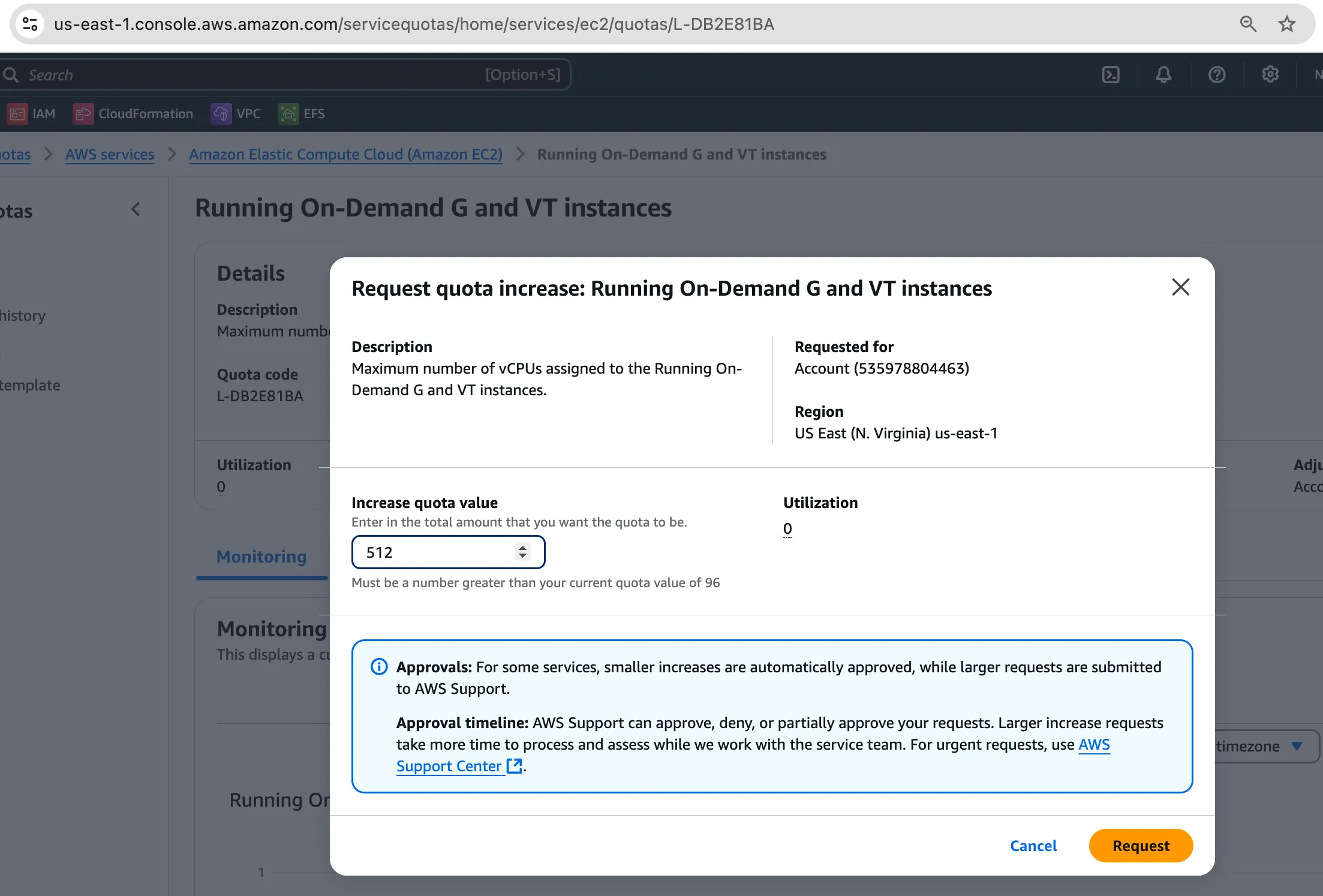Screen dimensions: 1323x896
Task: Click the browser site information icon
Action: (30, 24)
